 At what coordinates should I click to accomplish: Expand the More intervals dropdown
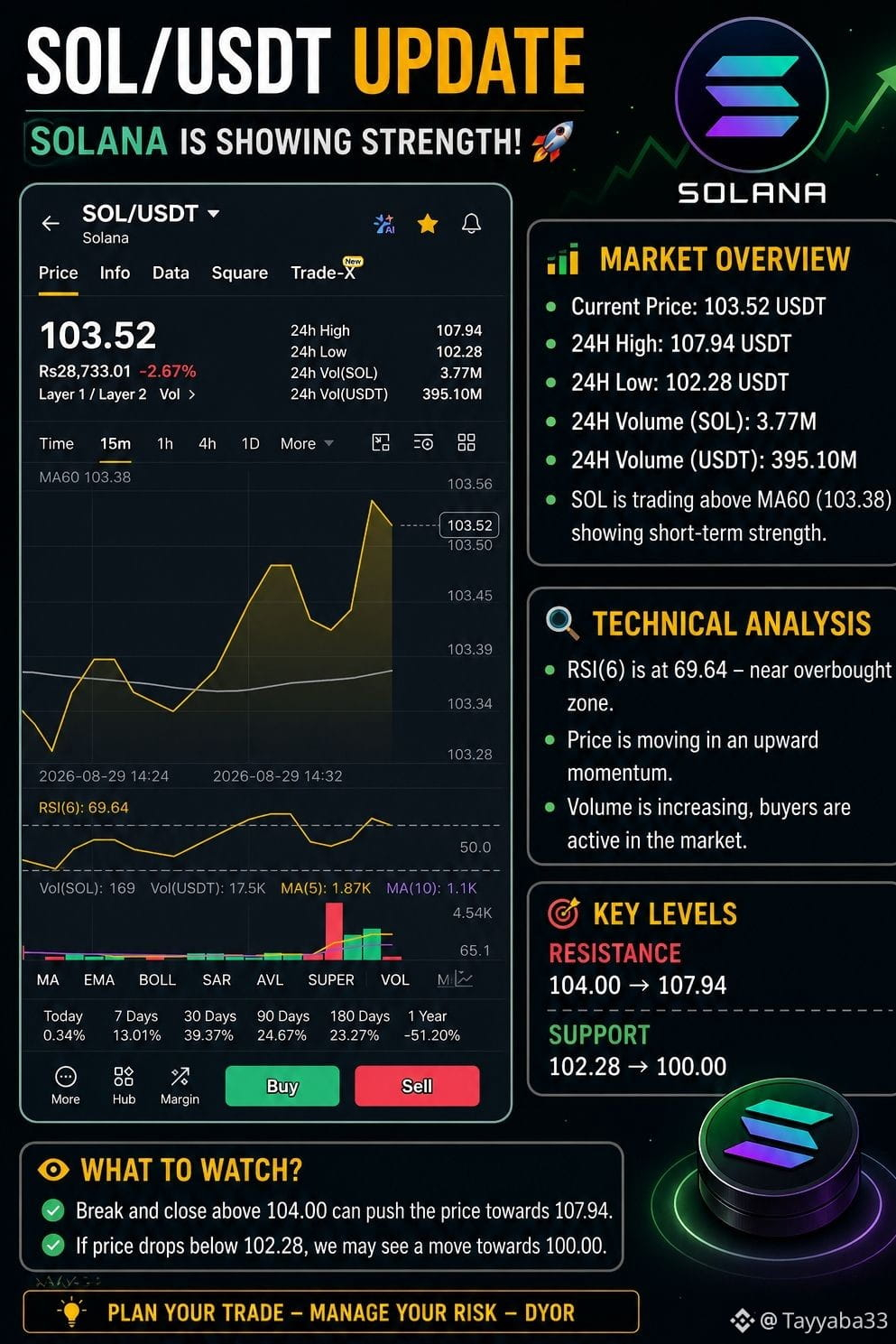coord(307,443)
